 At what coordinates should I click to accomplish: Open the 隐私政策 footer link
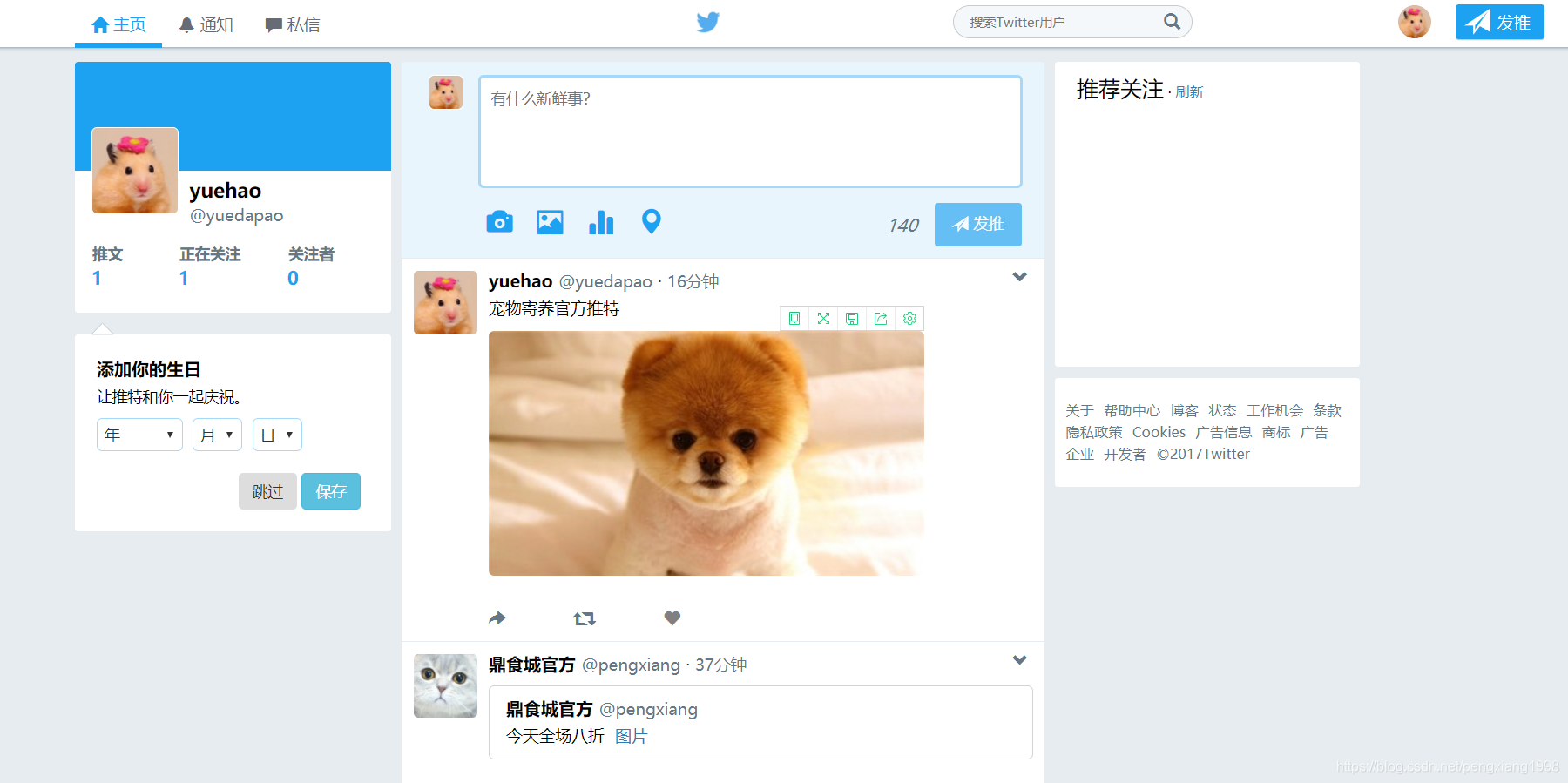click(1094, 432)
